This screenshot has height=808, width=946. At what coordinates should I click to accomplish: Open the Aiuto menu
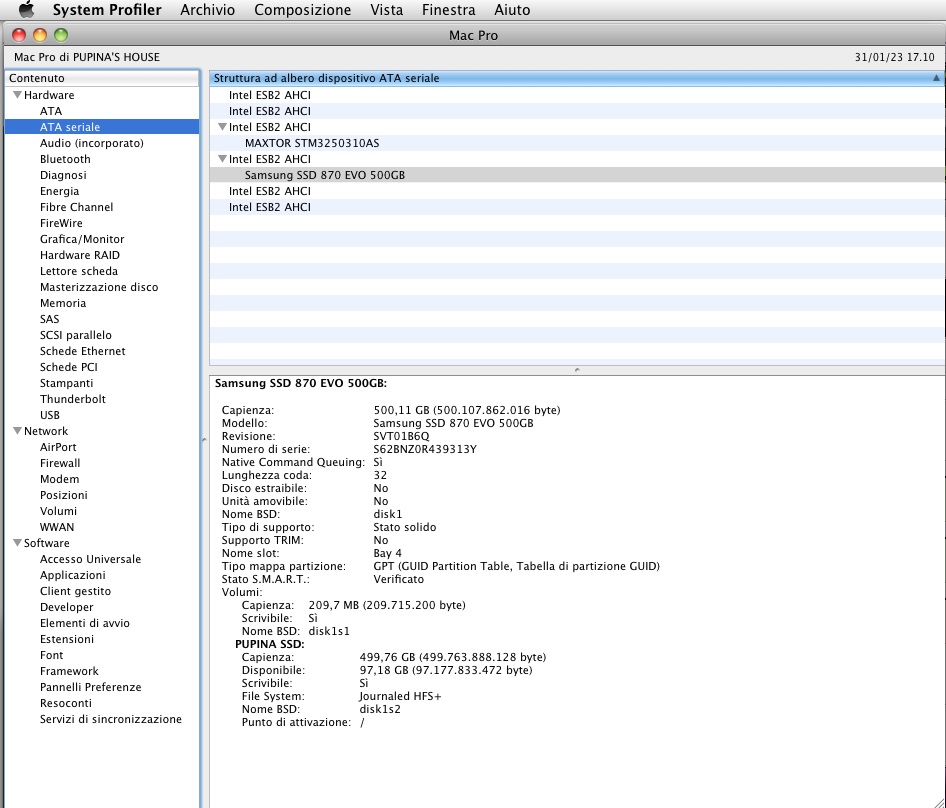(x=512, y=10)
